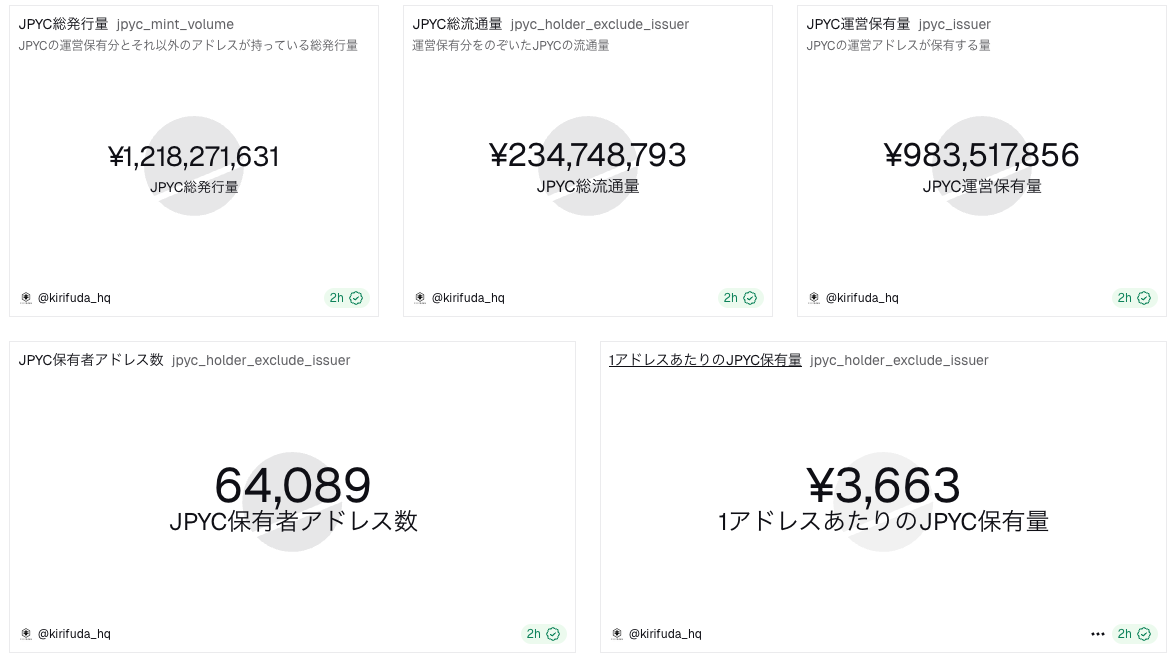Open the JPYC保有者アドレス数 panel title
This screenshot has width=1174, height=659.
91,360
